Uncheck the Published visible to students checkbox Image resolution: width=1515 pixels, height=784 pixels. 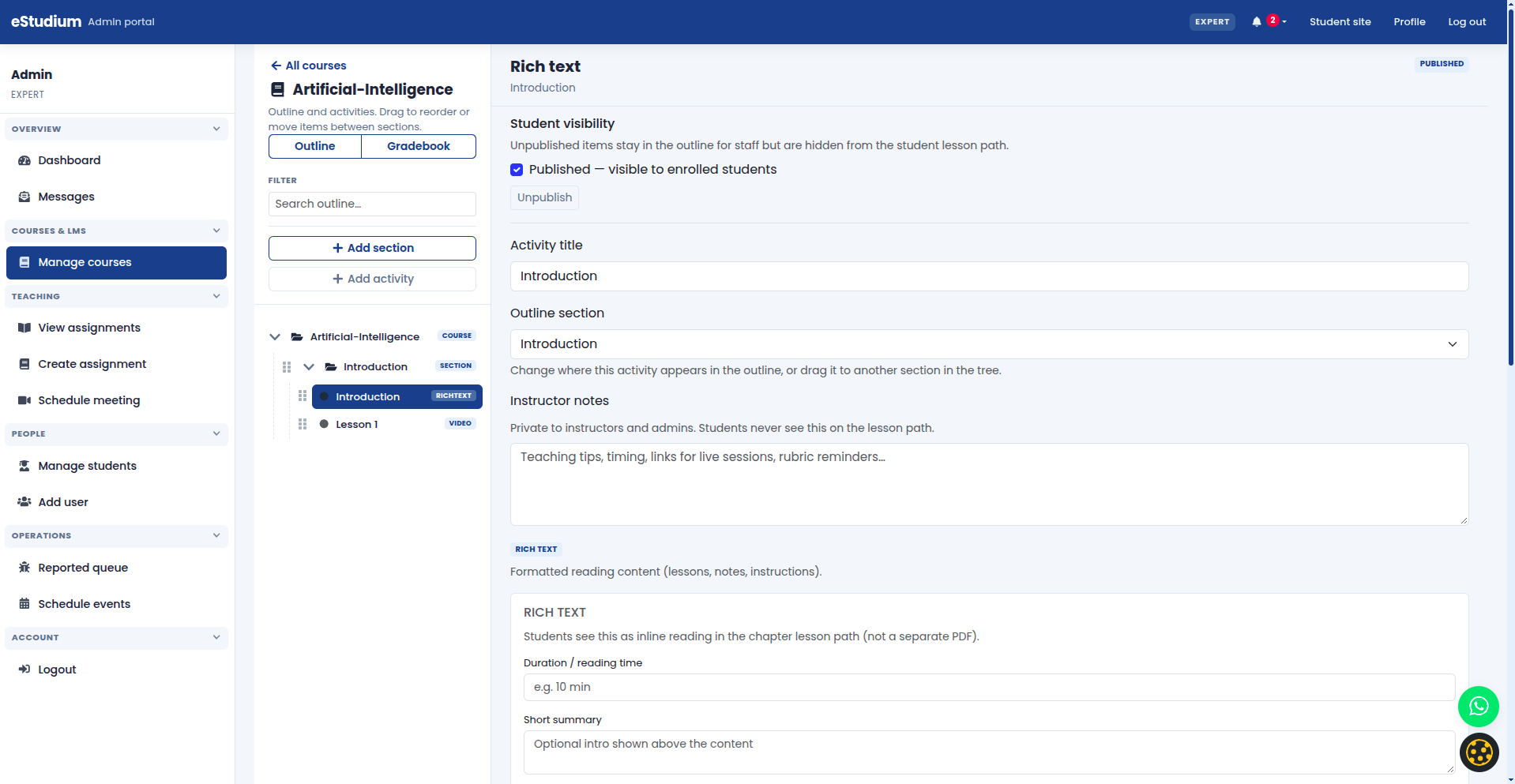click(517, 170)
